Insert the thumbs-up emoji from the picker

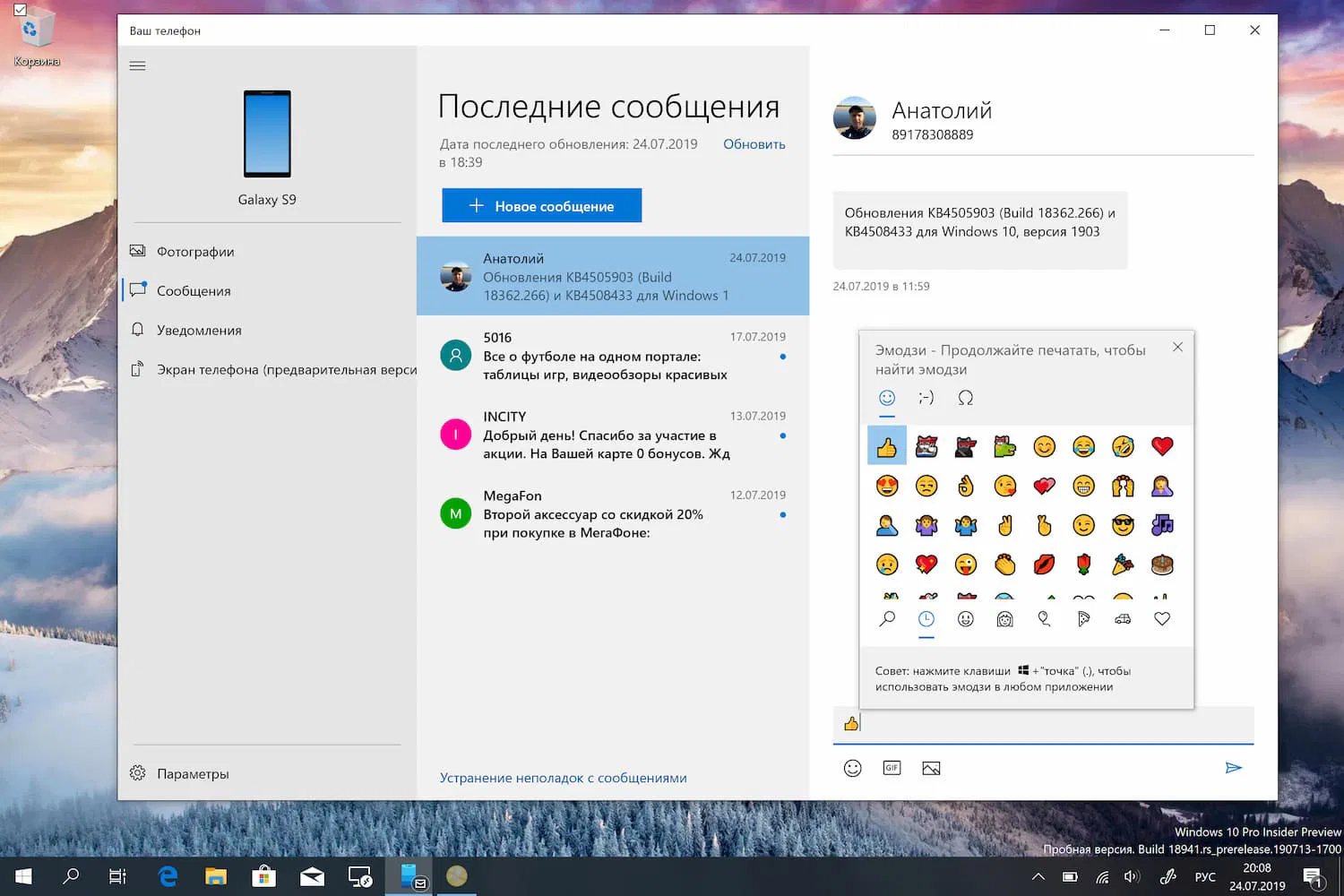(887, 446)
